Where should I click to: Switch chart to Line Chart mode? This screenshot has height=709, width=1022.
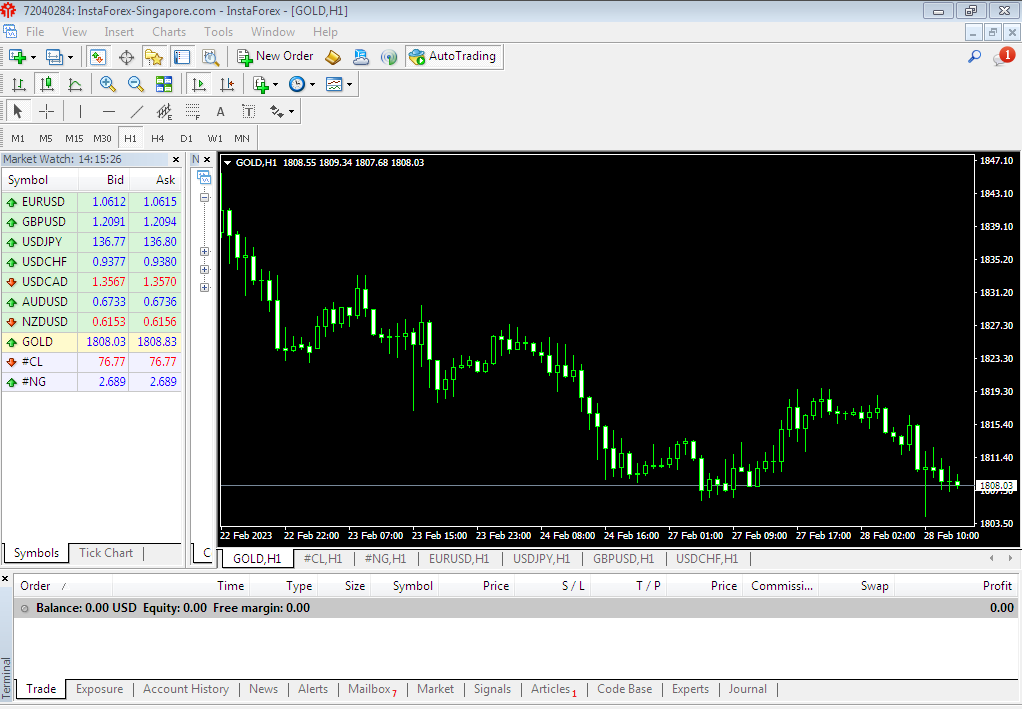[x=74, y=84]
